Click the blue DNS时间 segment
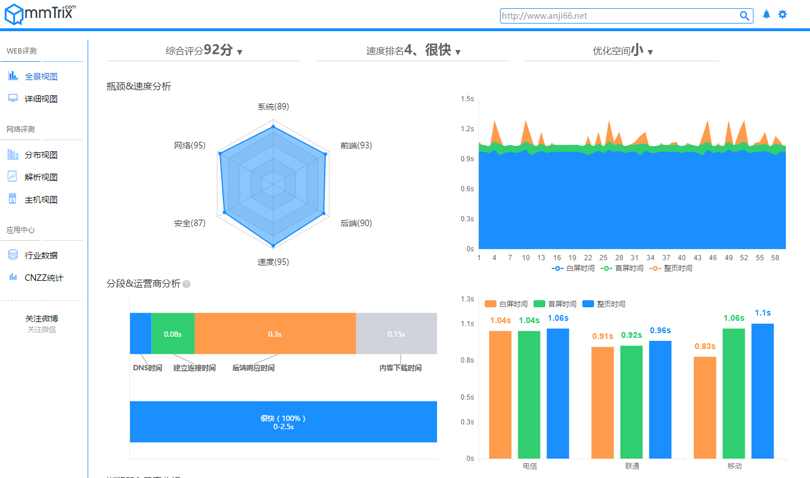810x478 pixels. (x=141, y=333)
